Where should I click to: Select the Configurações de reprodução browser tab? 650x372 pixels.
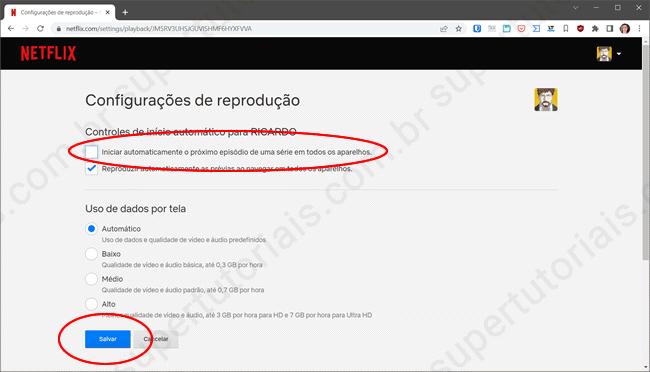coord(60,12)
